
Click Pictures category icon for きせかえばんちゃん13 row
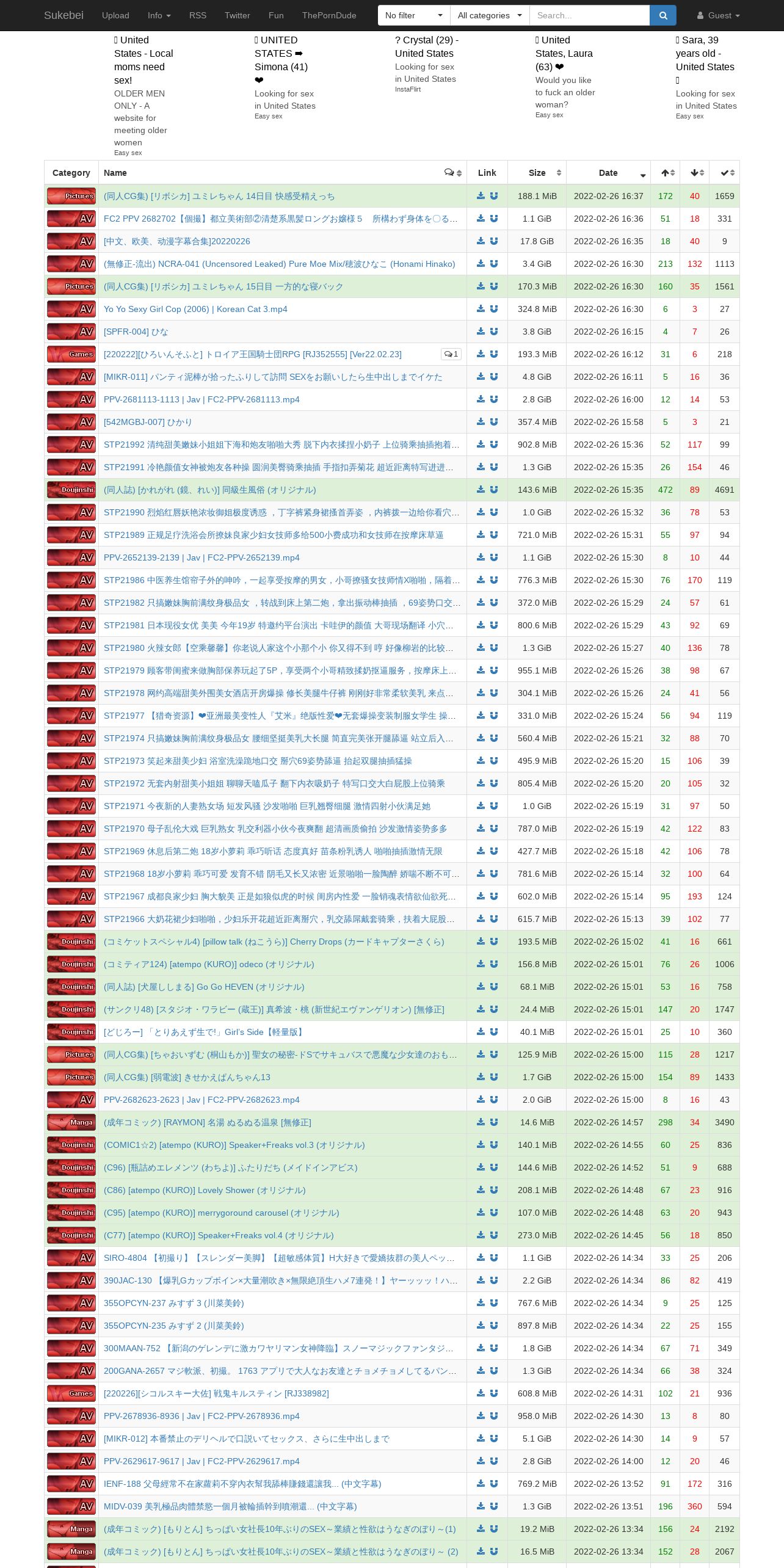tap(71, 1077)
